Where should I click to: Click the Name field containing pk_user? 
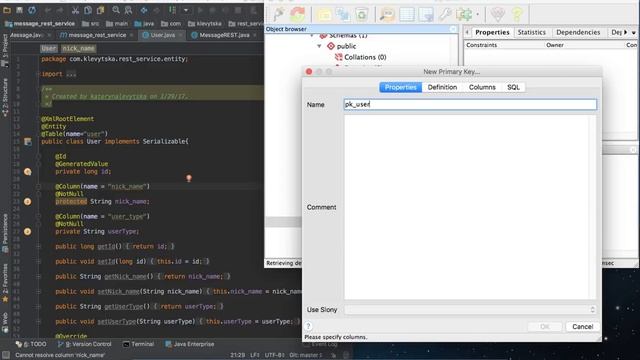click(470, 104)
